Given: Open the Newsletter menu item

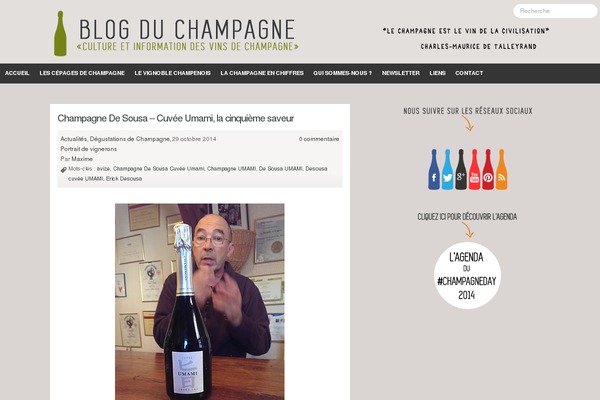Looking at the screenshot, I should 401,73.
